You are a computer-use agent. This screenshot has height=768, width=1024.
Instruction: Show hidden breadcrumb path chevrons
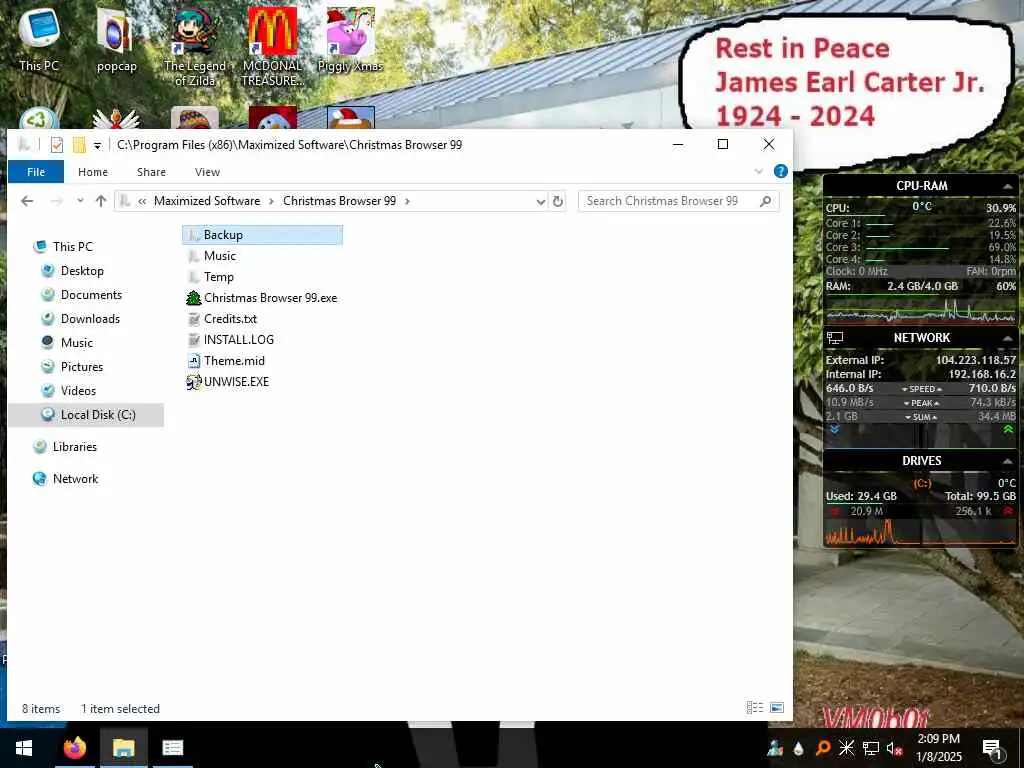pyautogui.click(x=142, y=201)
